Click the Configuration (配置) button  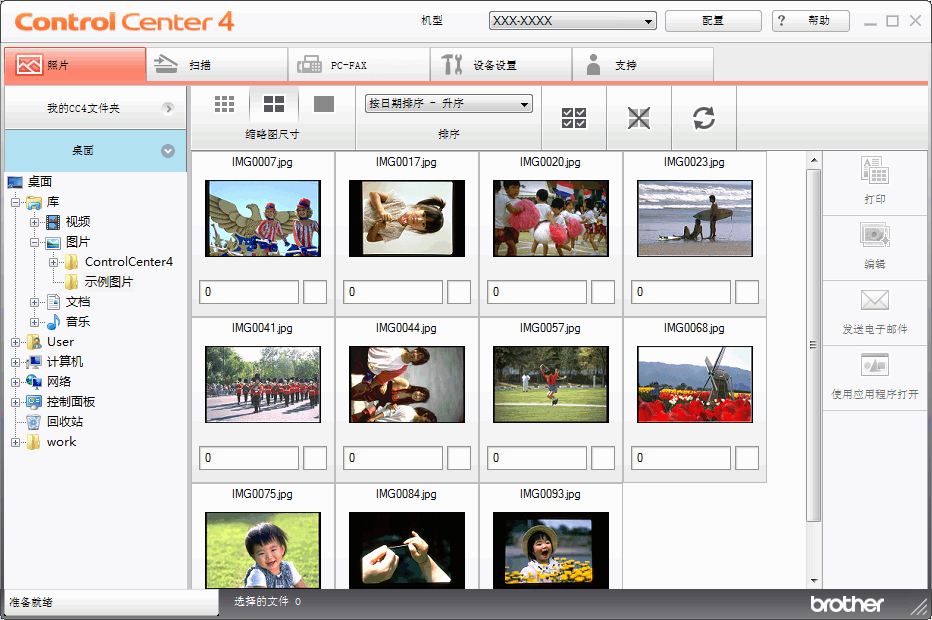(x=712, y=21)
